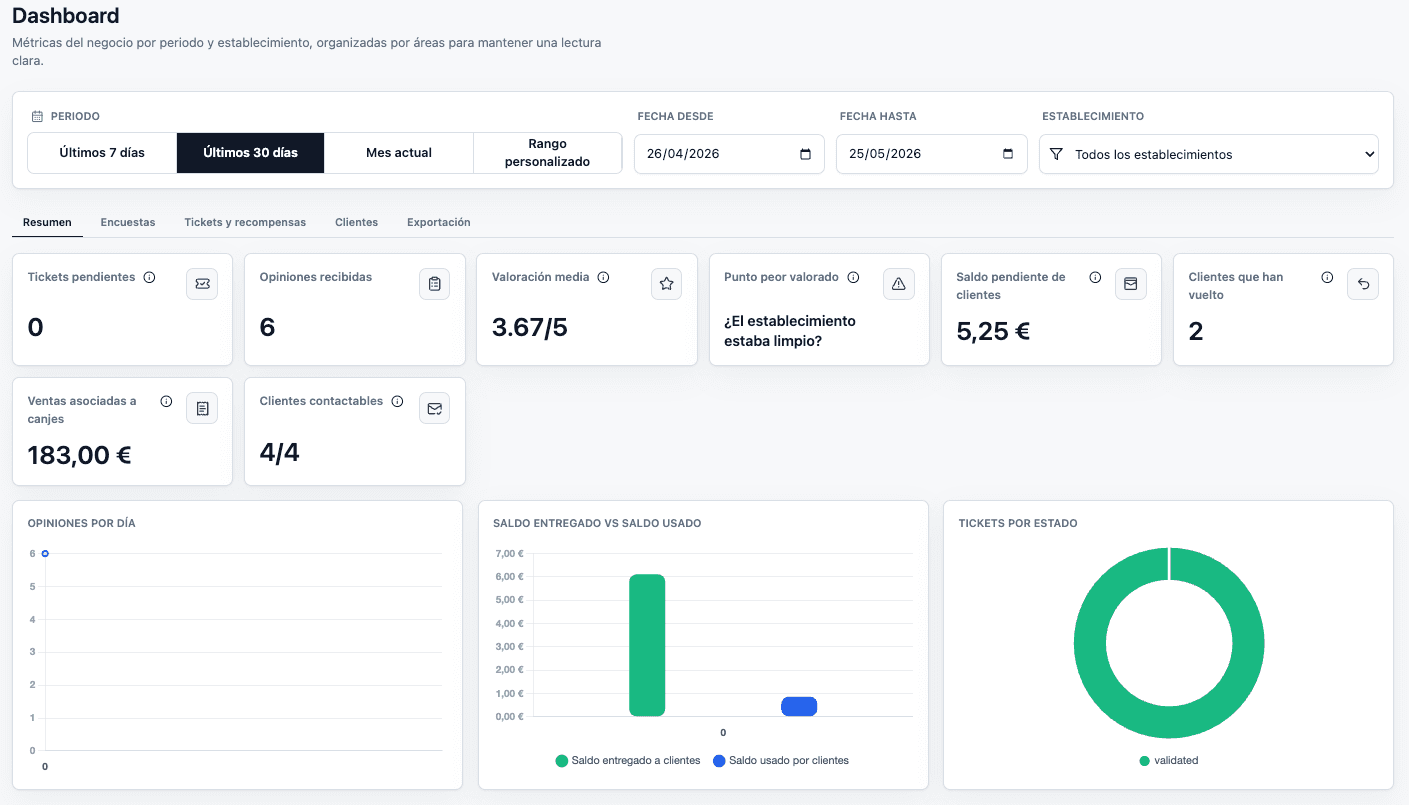Click the Opiniones por día chart title
This screenshot has width=1409, height=805.
82,523
